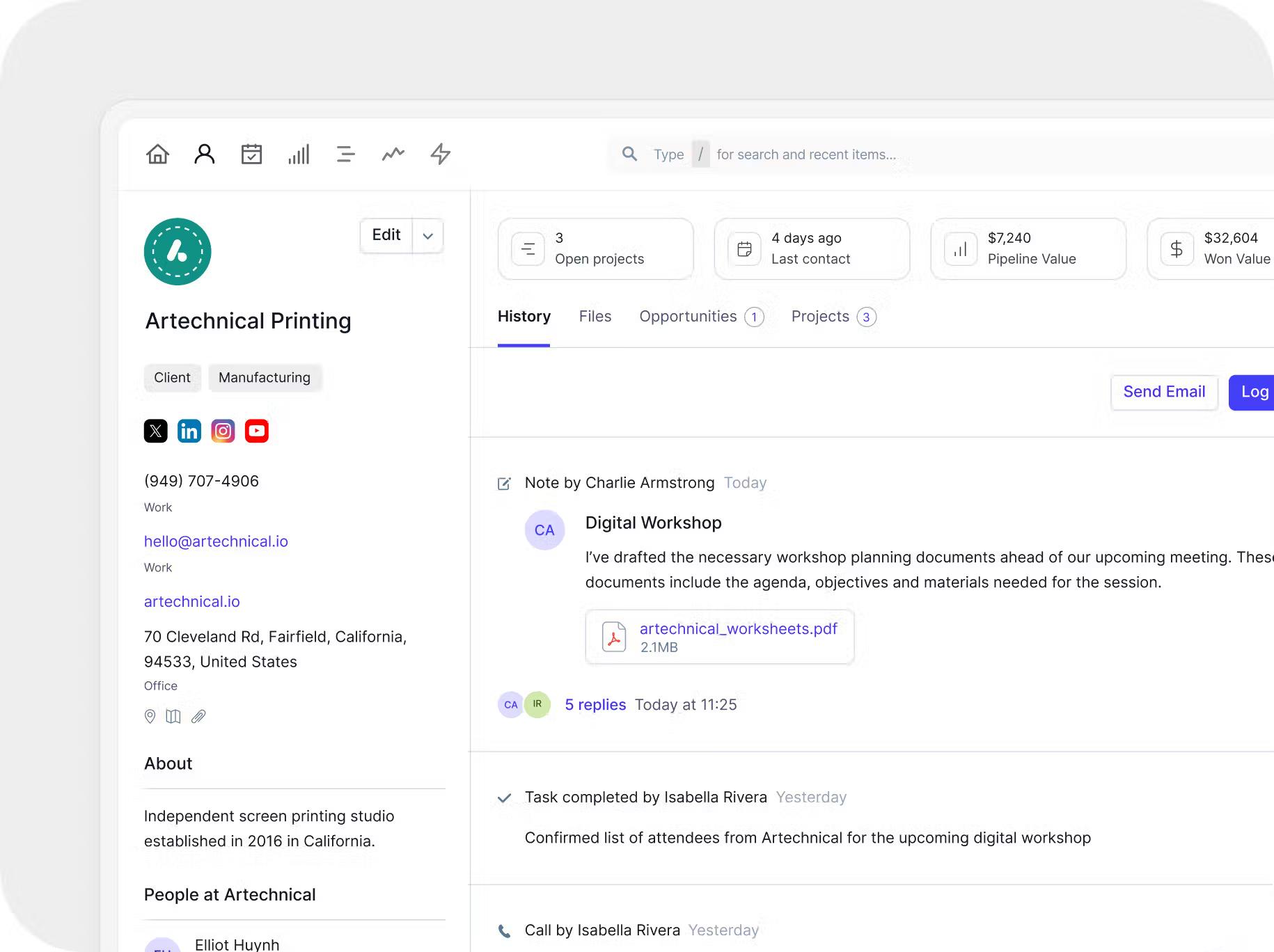Image resolution: width=1274 pixels, height=952 pixels.
Task: Open the hello@artechnical.io email link
Action: 216,541
